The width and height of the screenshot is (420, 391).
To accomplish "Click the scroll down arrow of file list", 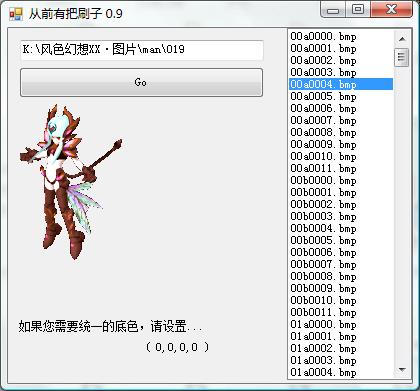I will 402,369.
